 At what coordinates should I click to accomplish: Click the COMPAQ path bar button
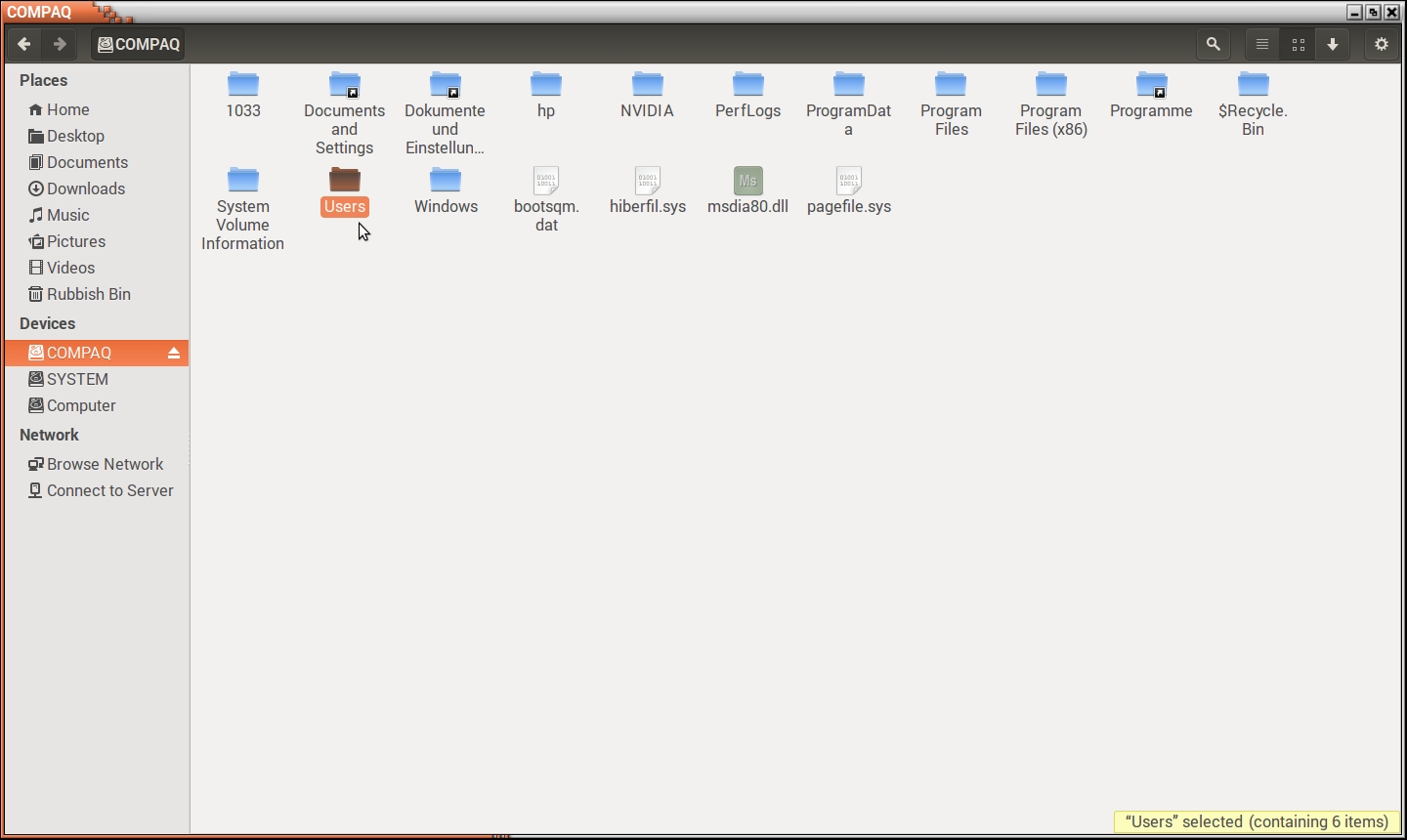[139, 44]
